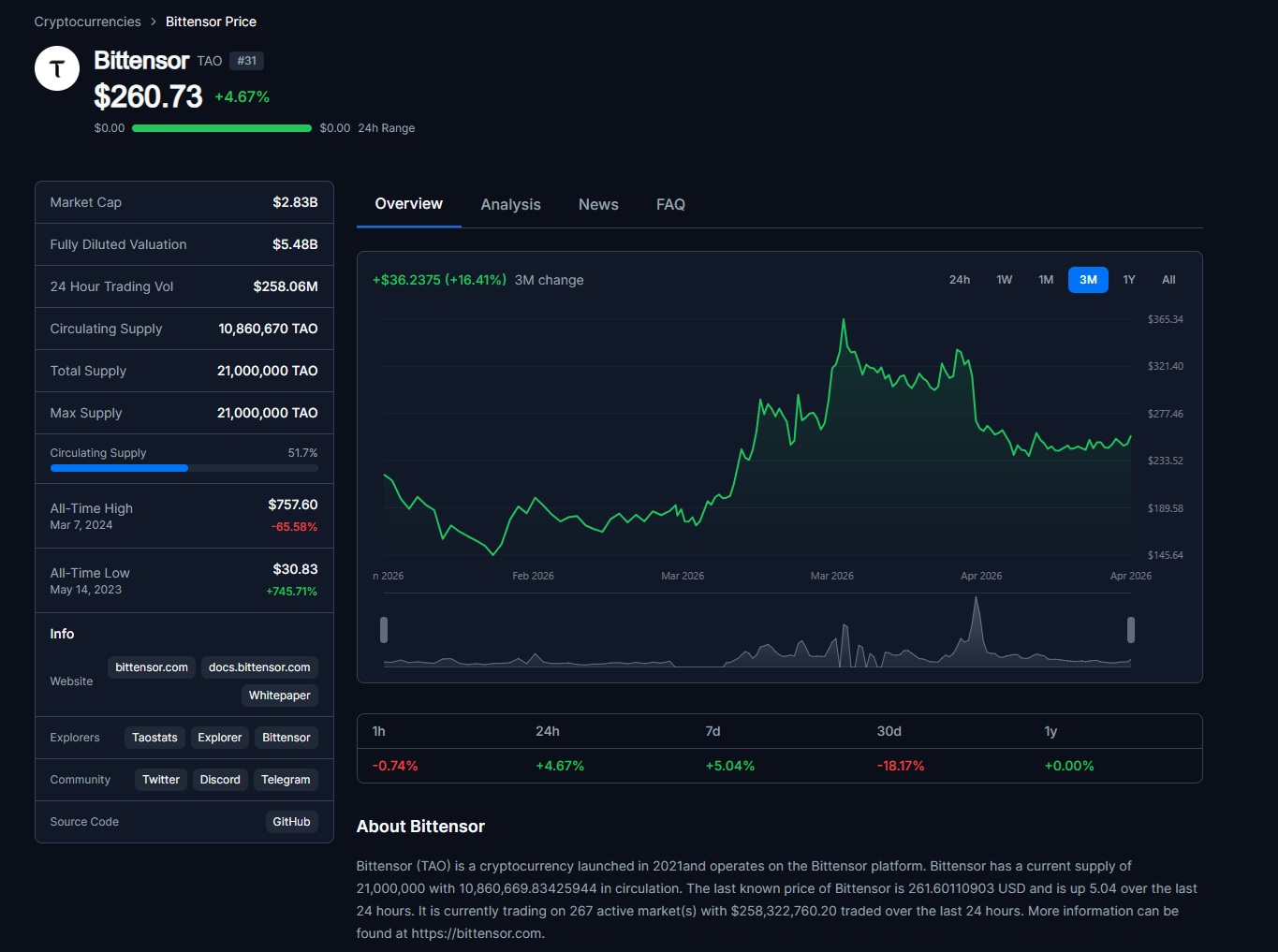This screenshot has height=952, width=1278.
Task: Open the Whitepaper link
Action: pyautogui.click(x=279, y=696)
